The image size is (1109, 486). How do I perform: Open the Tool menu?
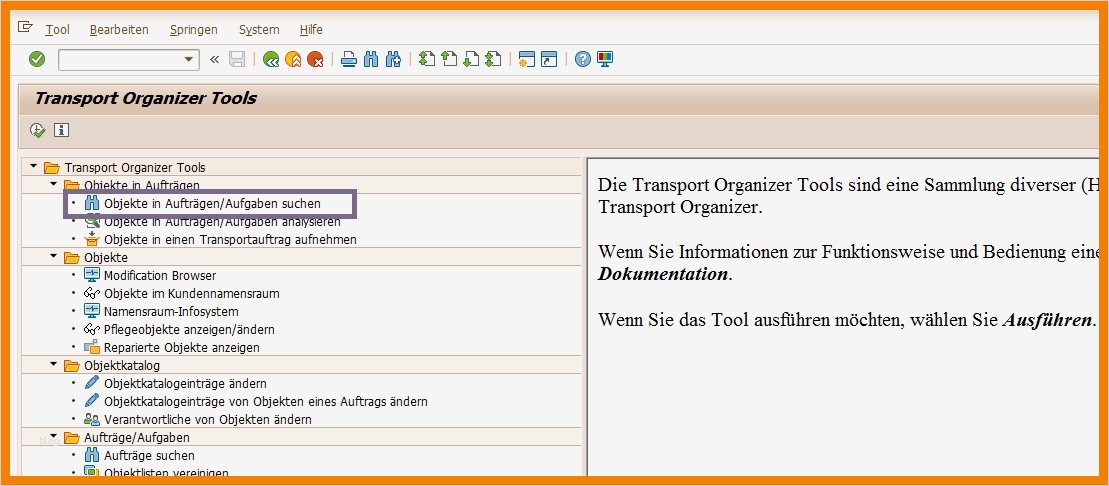[57, 30]
